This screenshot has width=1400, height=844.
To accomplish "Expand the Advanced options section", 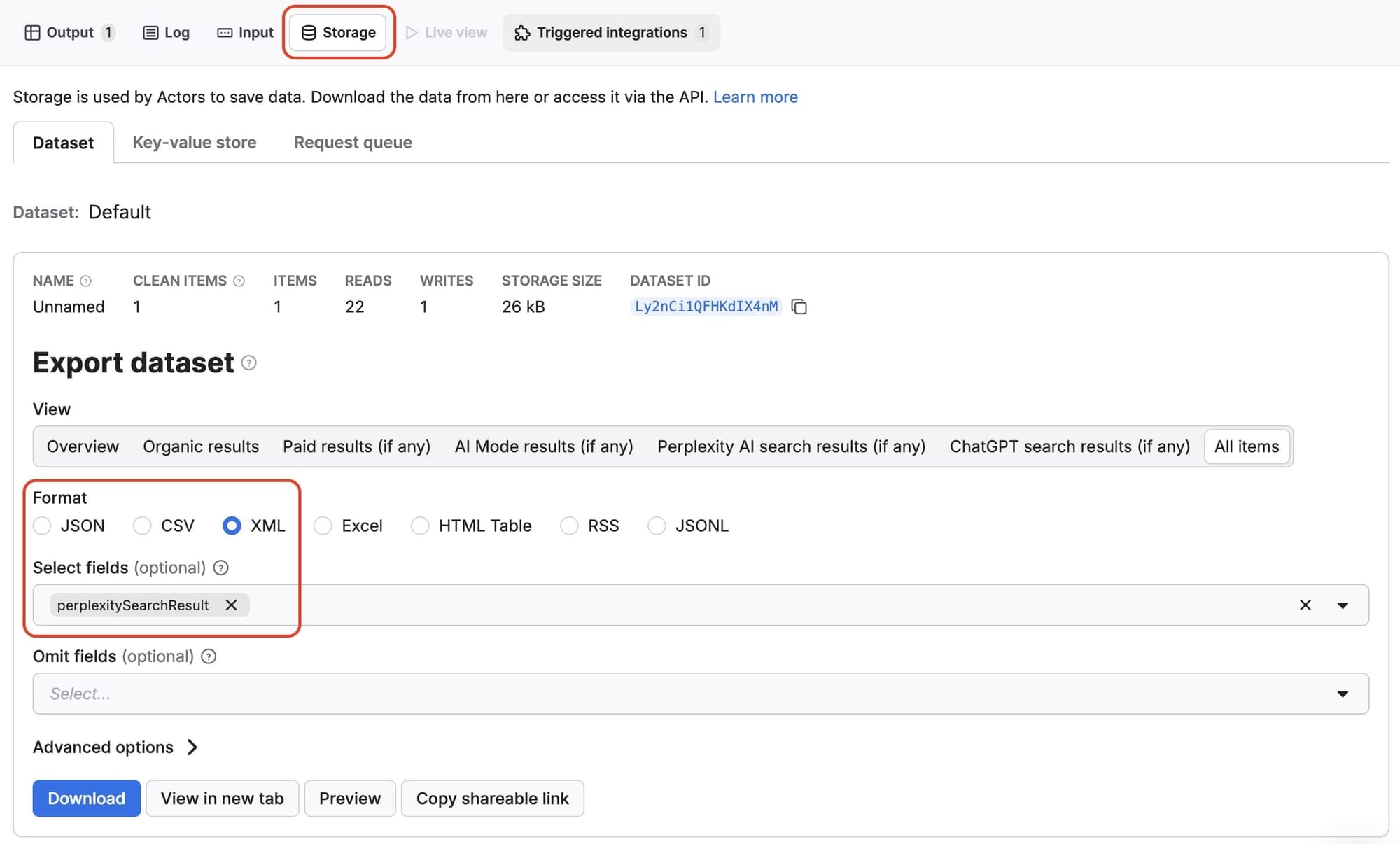I will [103, 747].
